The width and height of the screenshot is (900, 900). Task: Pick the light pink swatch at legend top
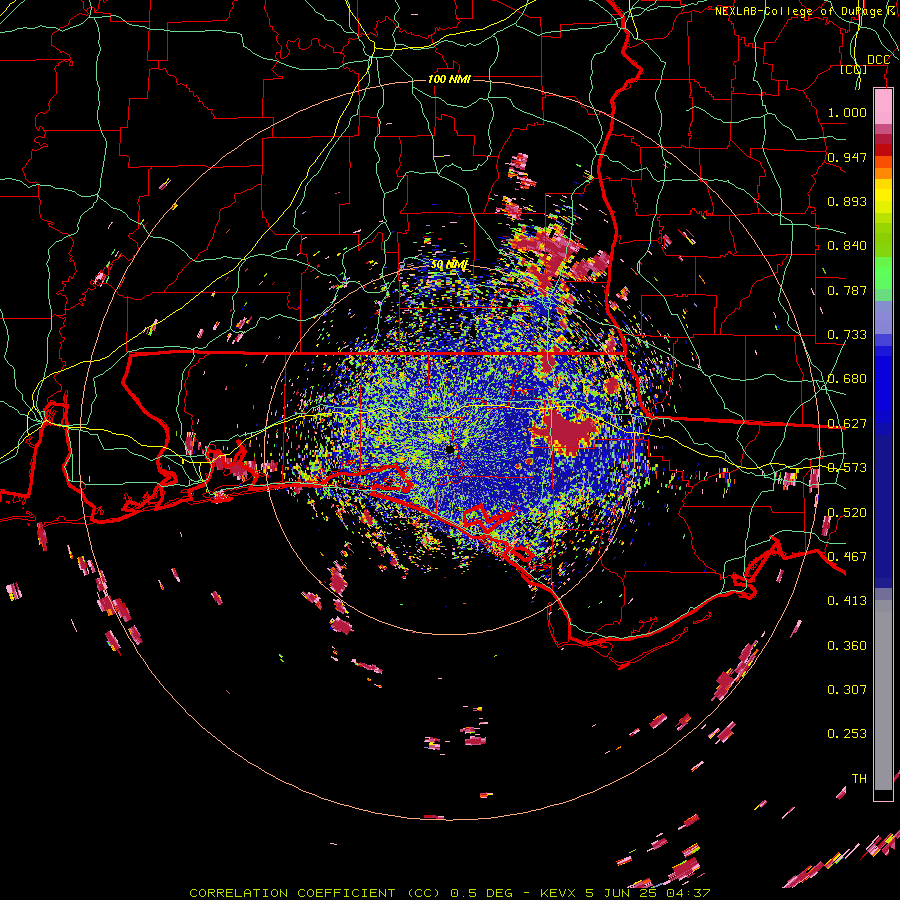[883, 106]
